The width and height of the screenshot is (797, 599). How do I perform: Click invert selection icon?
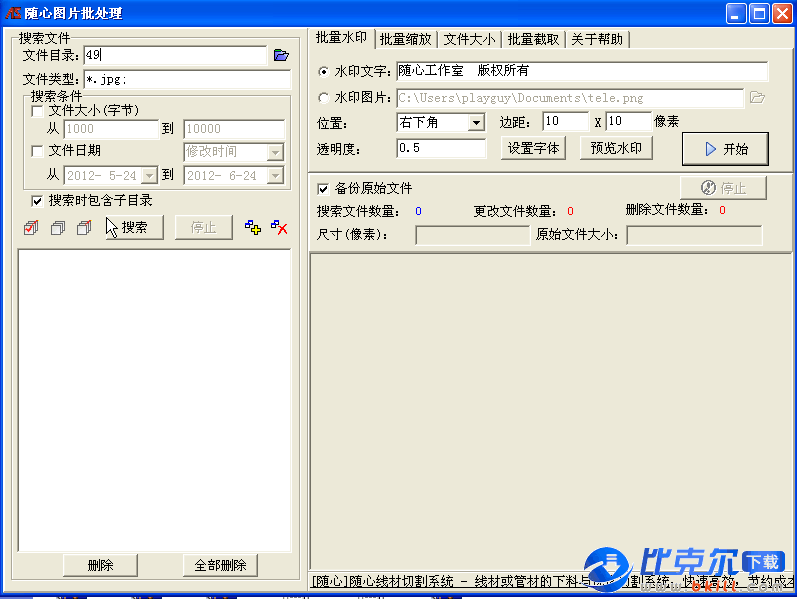(84, 227)
